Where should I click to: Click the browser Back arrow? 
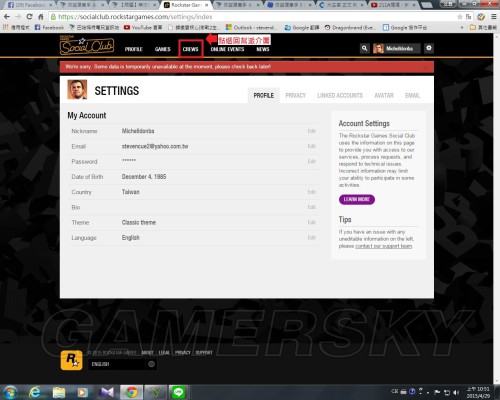click(7, 16)
